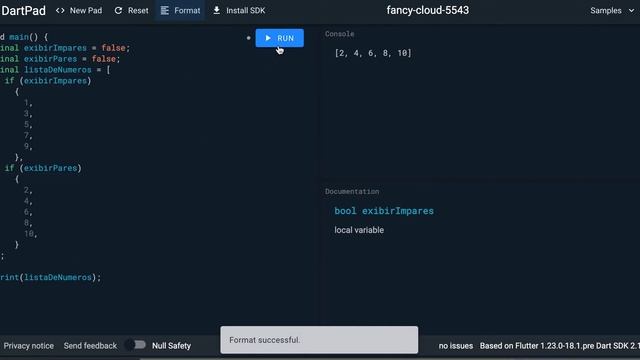Format the Dart code
640x360 pixels.
pyautogui.click(x=180, y=11)
